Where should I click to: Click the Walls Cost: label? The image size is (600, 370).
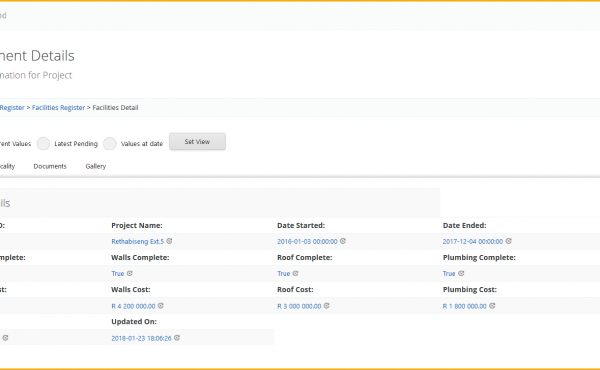tap(130, 290)
